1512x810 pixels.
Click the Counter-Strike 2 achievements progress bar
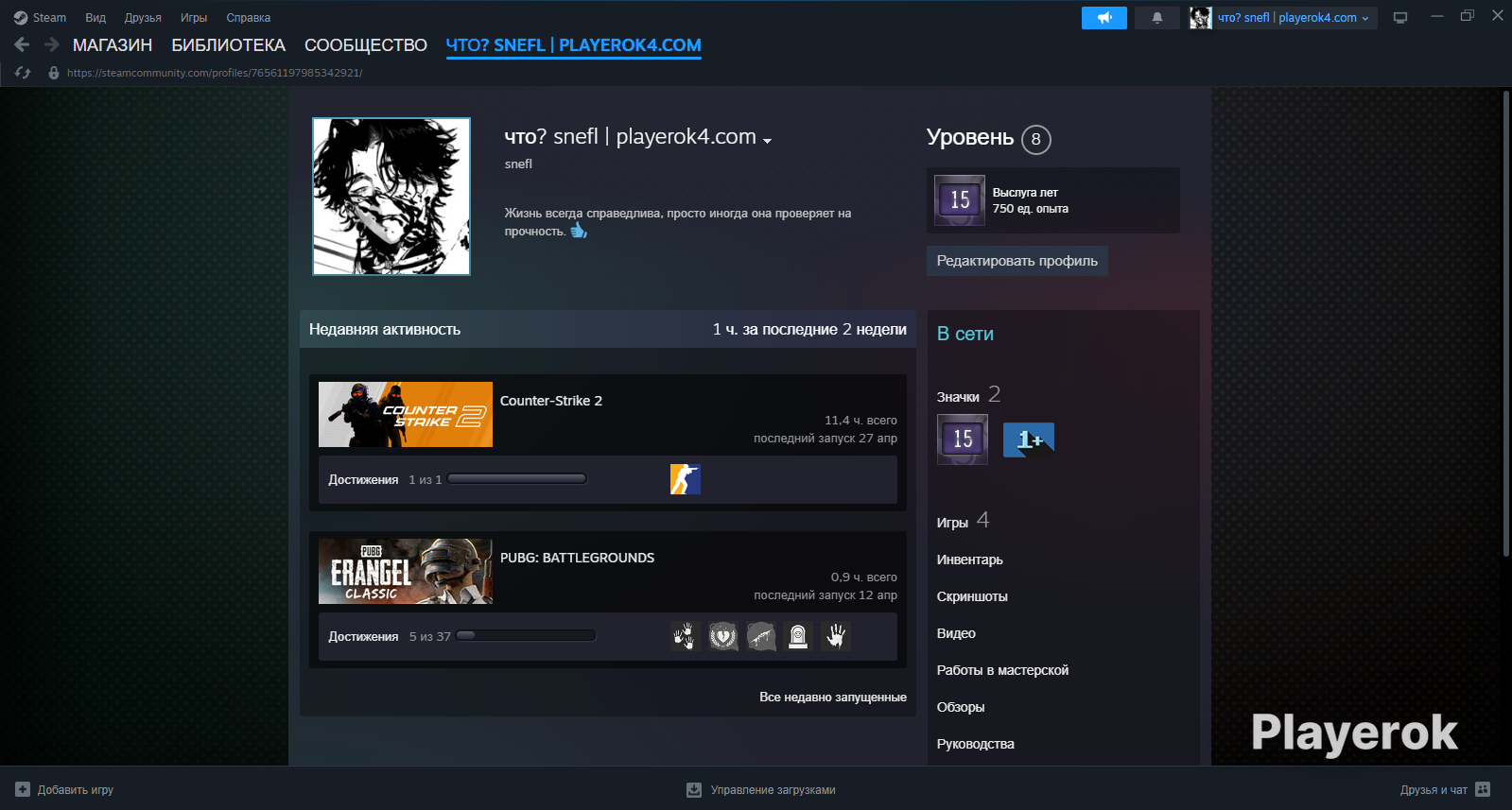(517, 479)
